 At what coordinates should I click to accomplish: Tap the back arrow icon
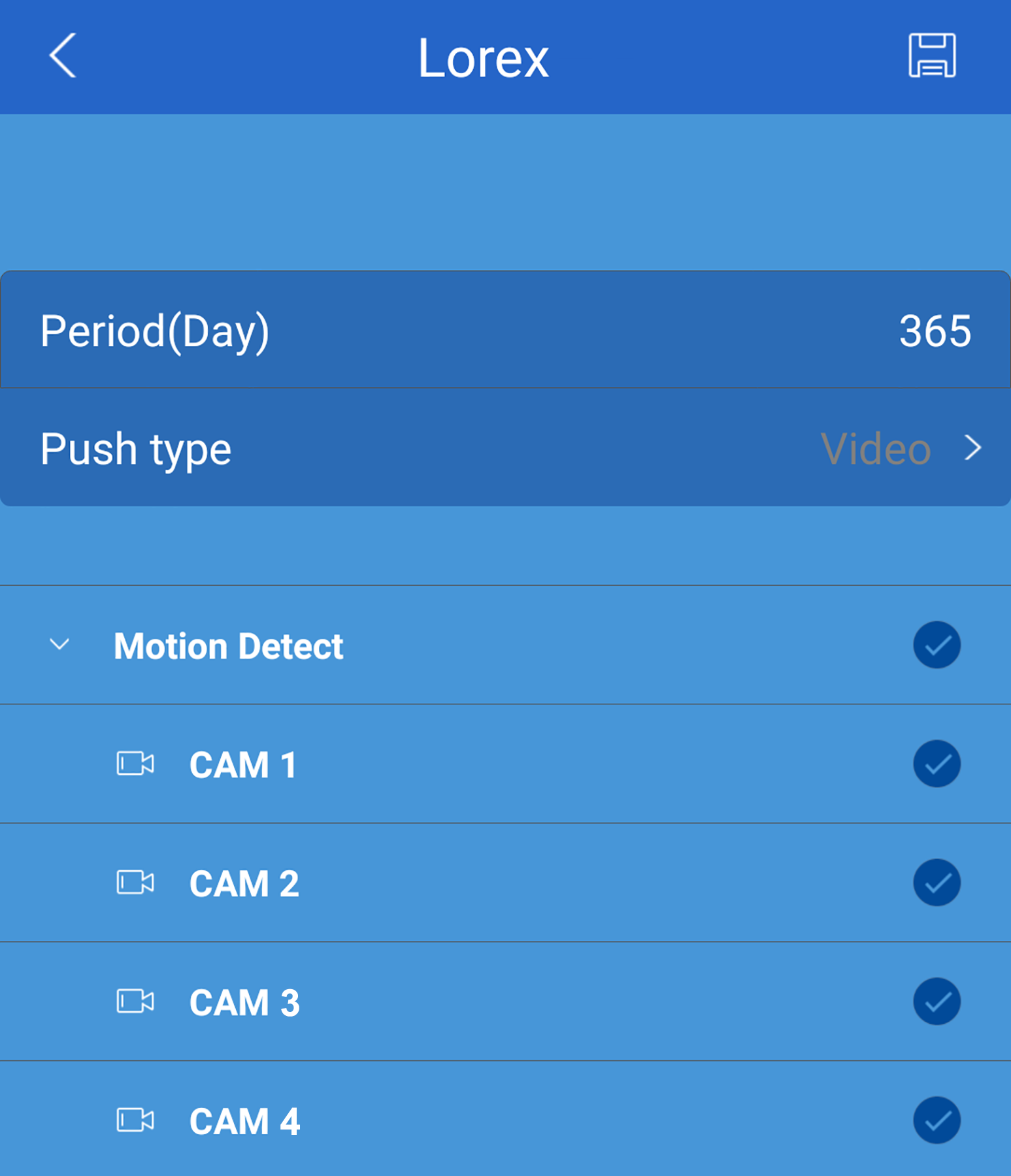(x=63, y=56)
